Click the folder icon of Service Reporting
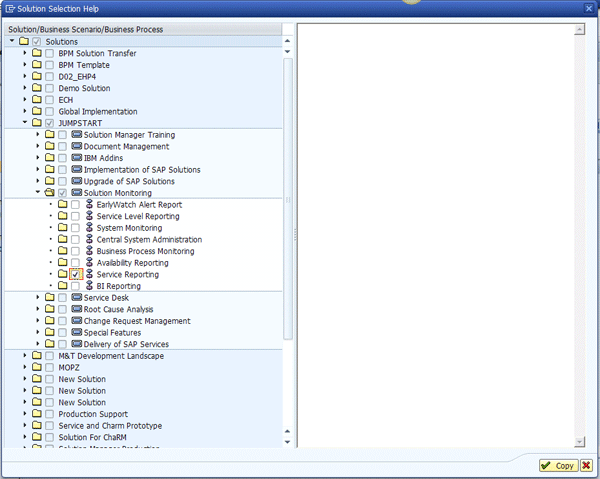600x479 pixels. point(62,274)
